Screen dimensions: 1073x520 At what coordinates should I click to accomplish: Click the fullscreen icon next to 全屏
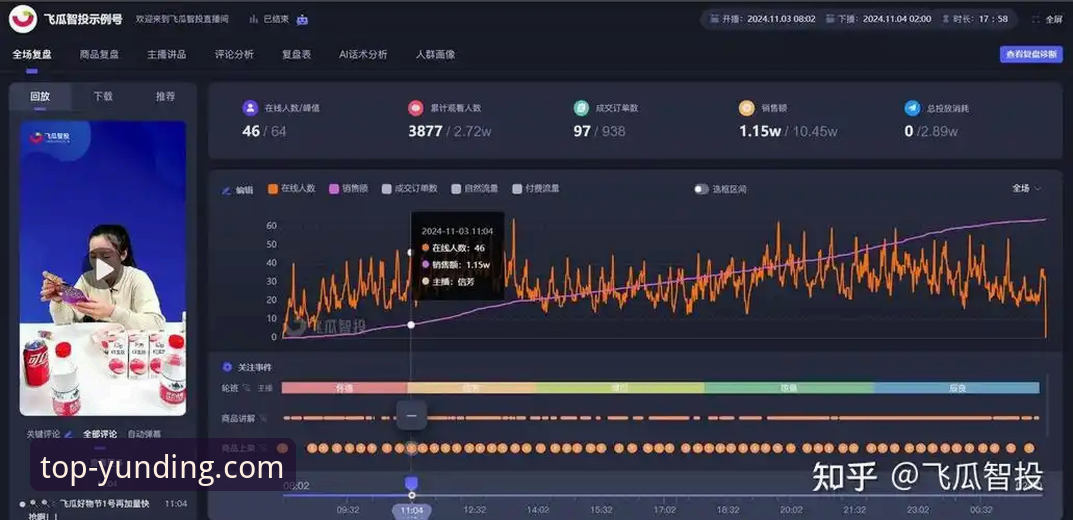pyautogui.click(x=1036, y=19)
